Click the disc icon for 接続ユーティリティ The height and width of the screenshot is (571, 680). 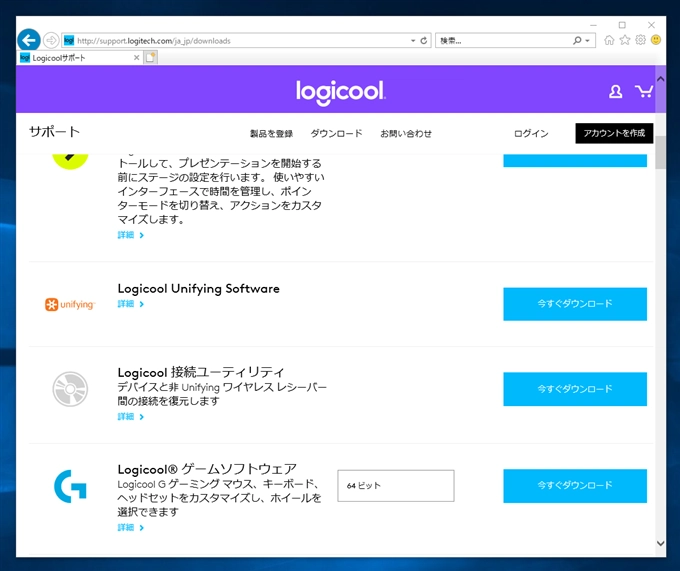click(x=70, y=389)
